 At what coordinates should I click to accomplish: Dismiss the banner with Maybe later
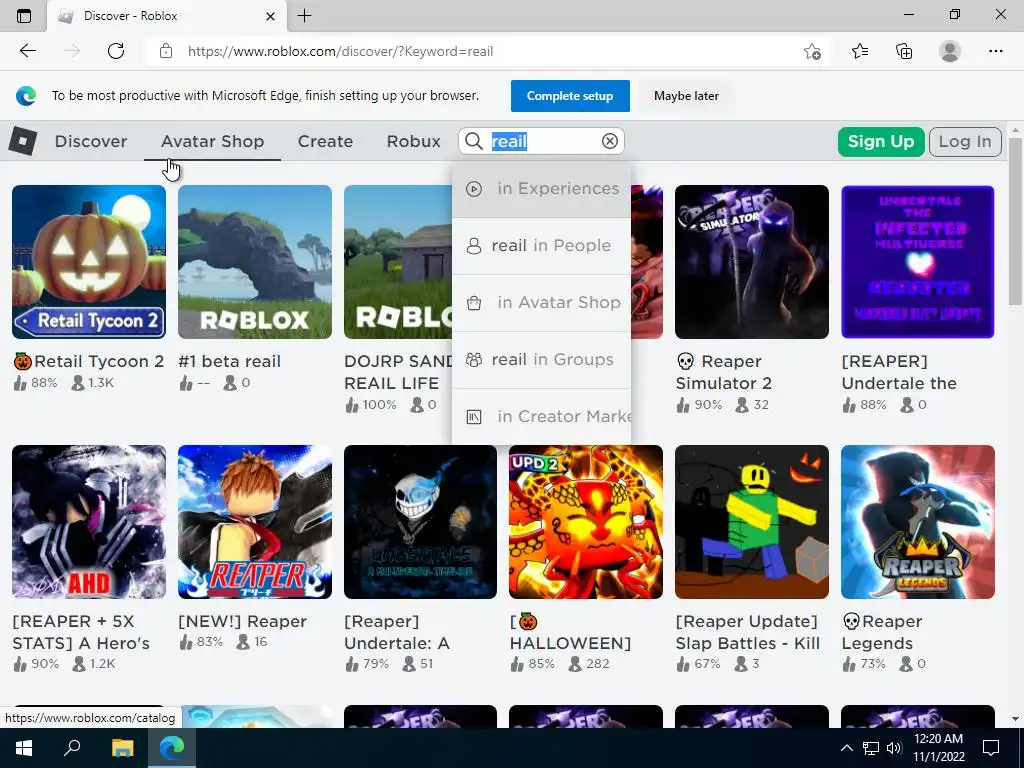(x=686, y=96)
